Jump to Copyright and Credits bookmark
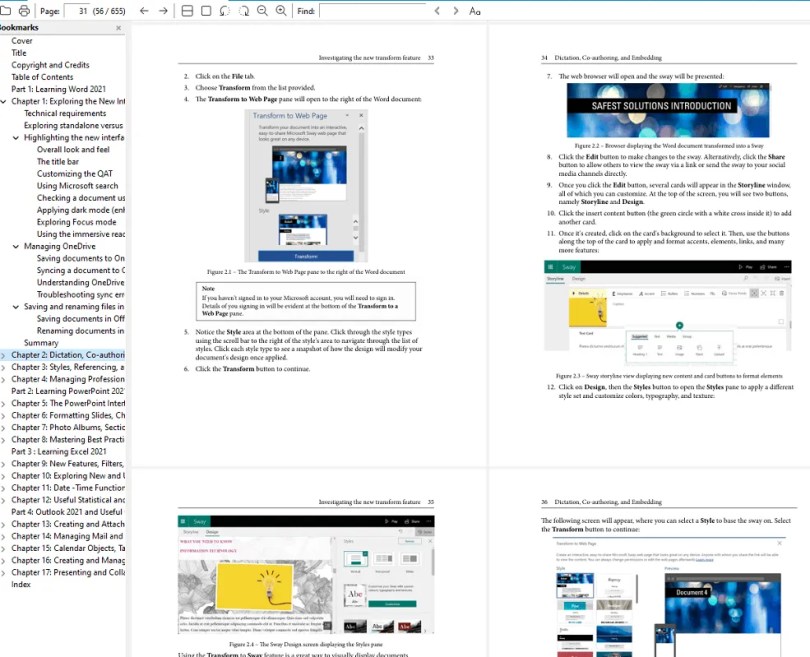The width and height of the screenshot is (810, 657). click(x=50, y=65)
